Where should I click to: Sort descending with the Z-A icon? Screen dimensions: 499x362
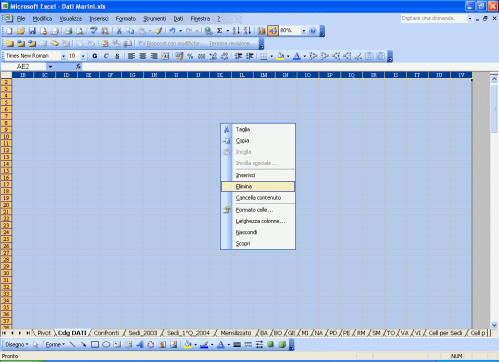[x=247, y=31]
